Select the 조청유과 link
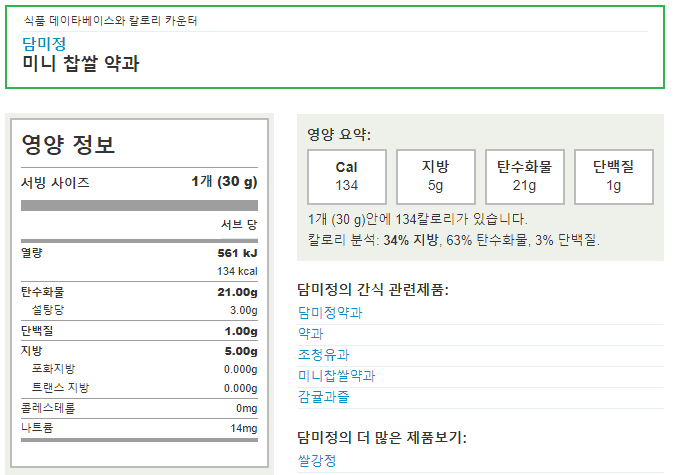Image resolution: width=677 pixels, height=475 pixels. point(323,355)
